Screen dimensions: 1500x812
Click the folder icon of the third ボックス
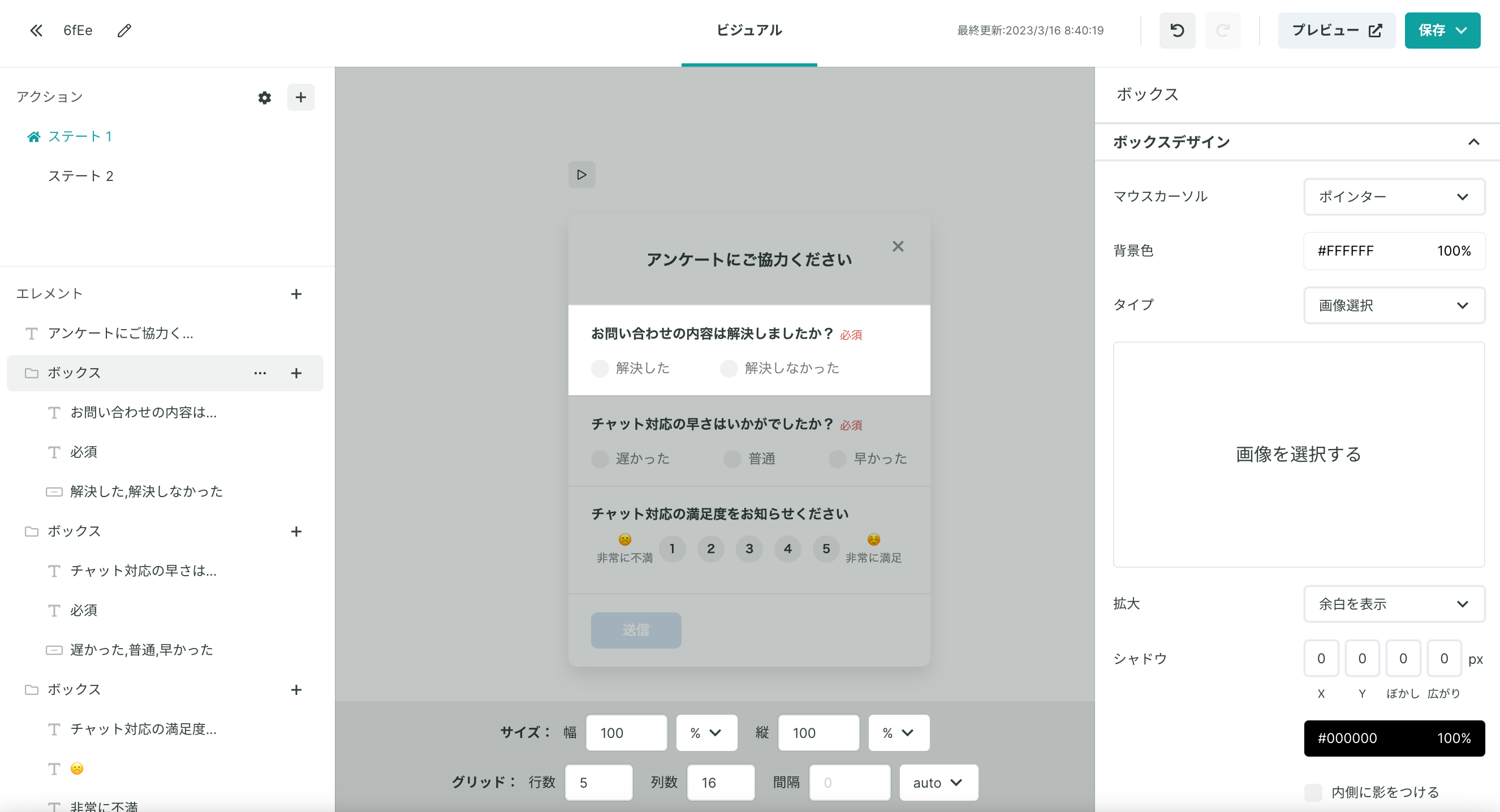pos(32,690)
